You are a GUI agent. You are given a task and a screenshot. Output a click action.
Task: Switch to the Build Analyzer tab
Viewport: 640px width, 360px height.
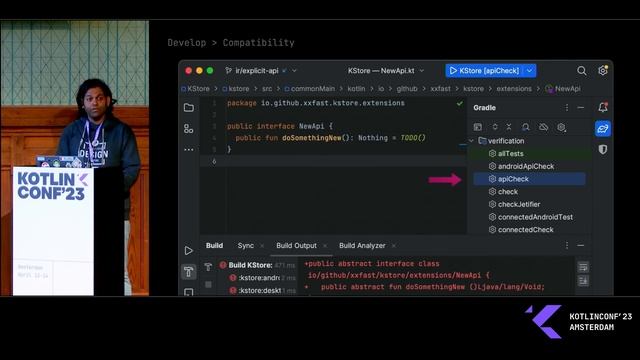[362, 245]
